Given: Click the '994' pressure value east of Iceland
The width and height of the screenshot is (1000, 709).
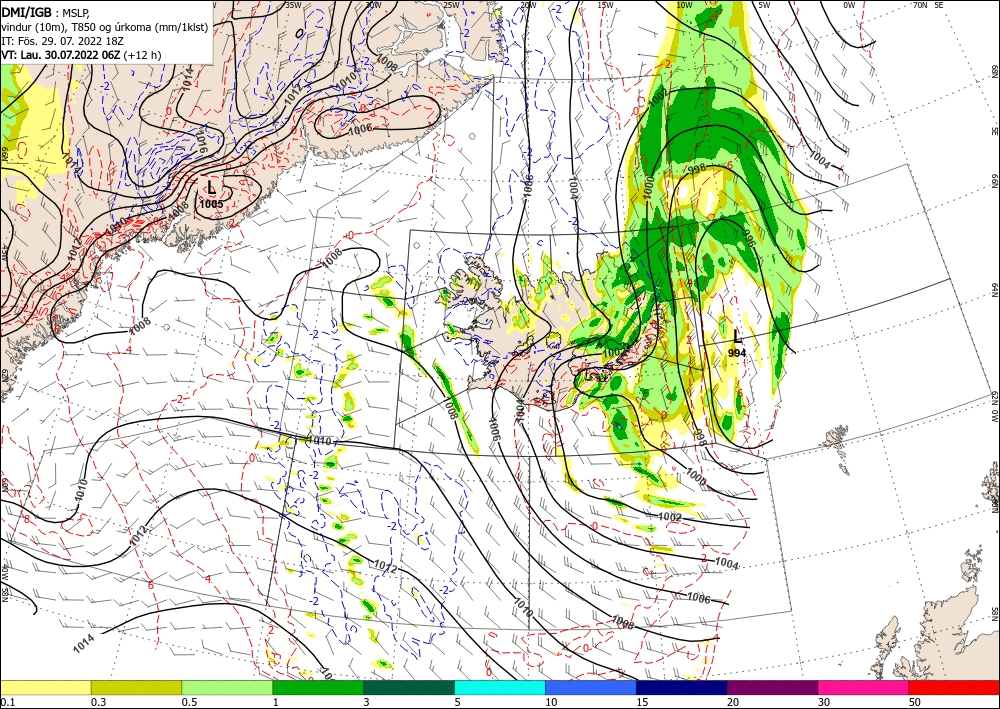Looking at the screenshot, I should pyautogui.click(x=737, y=353).
